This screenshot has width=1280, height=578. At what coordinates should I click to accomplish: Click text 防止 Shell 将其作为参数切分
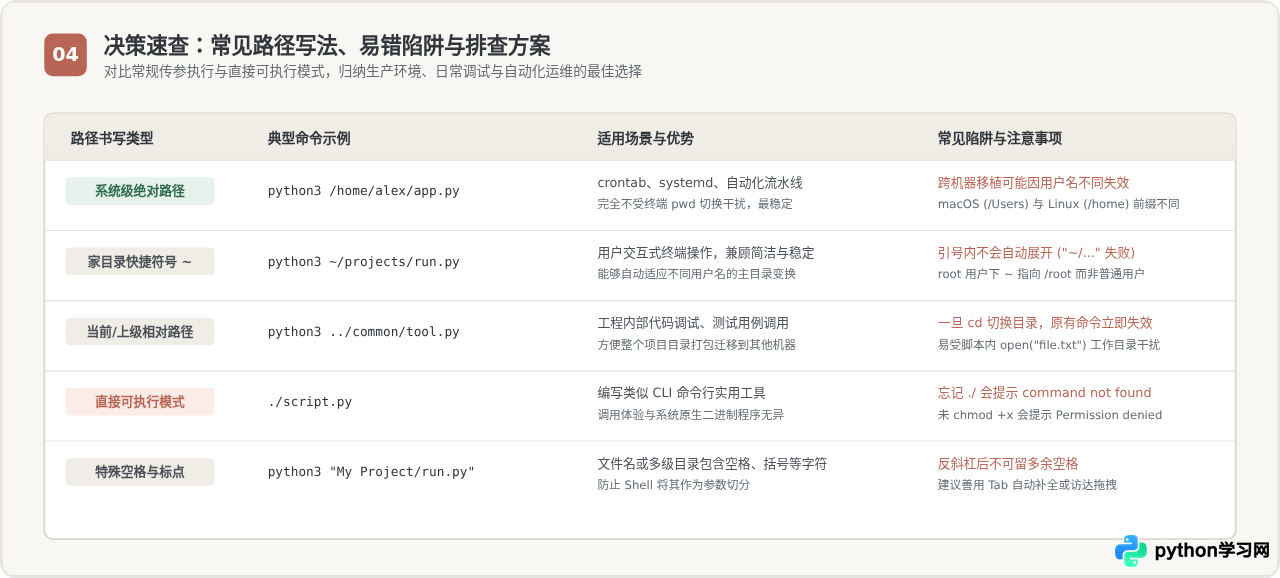click(x=673, y=485)
